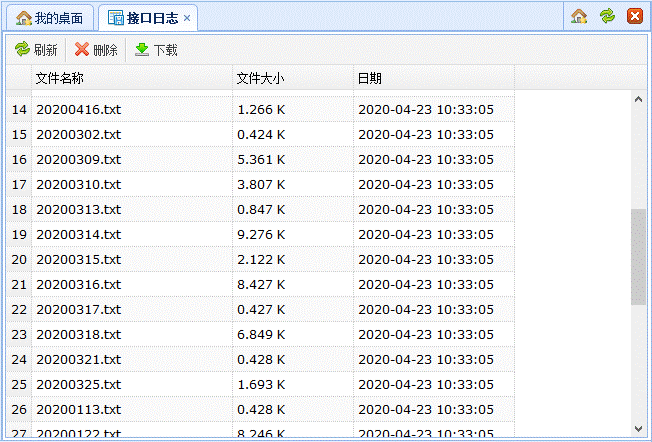Click the red close icon at top right

635,16
